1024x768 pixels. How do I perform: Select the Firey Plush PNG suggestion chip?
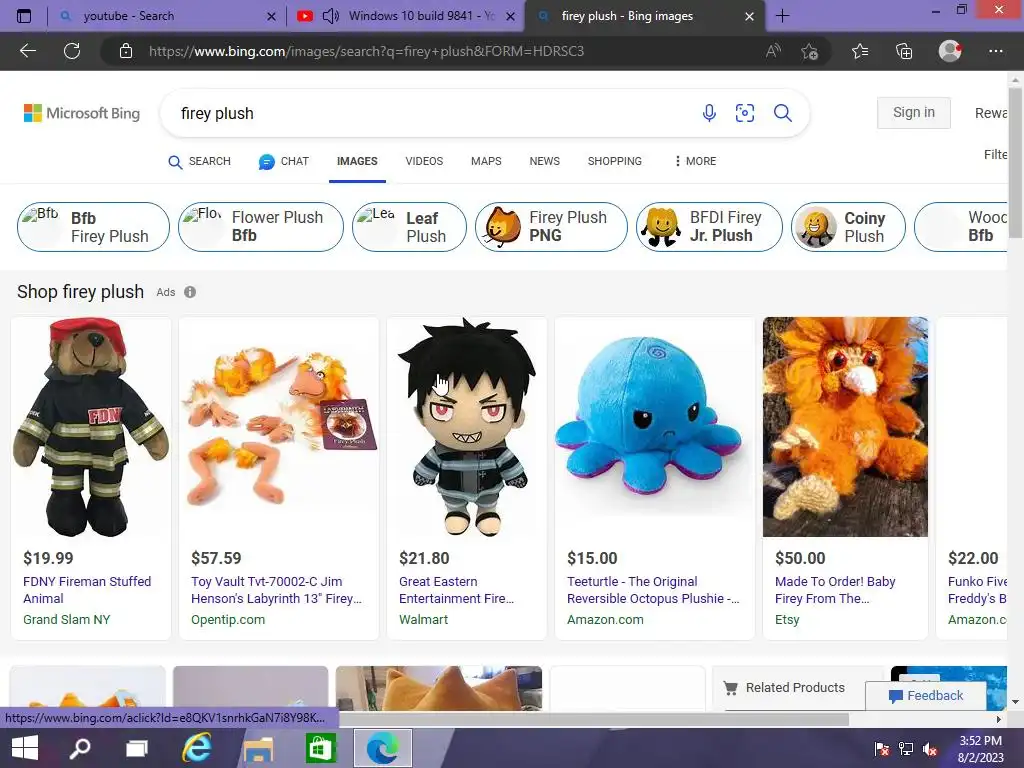[x=551, y=227]
